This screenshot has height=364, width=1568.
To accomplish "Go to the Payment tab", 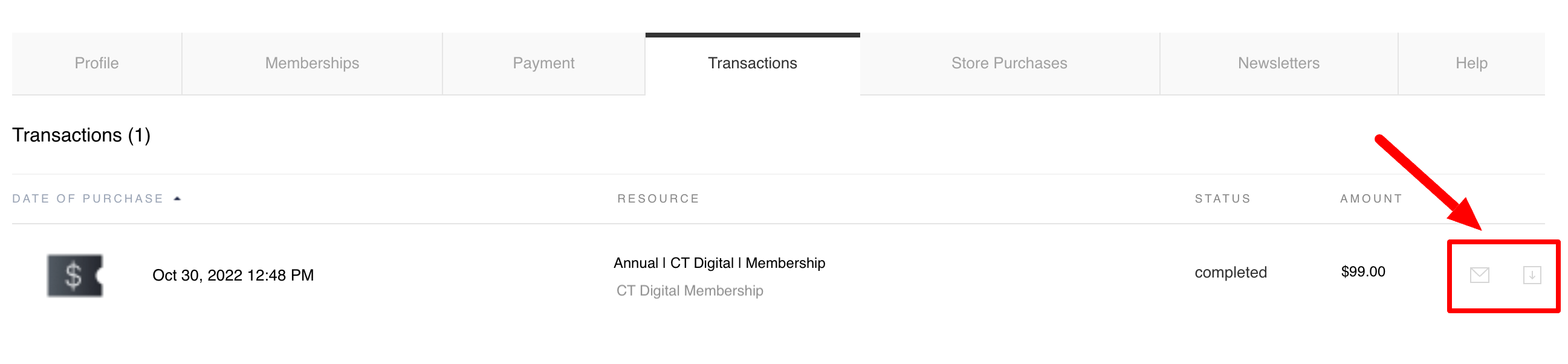I will (543, 63).
